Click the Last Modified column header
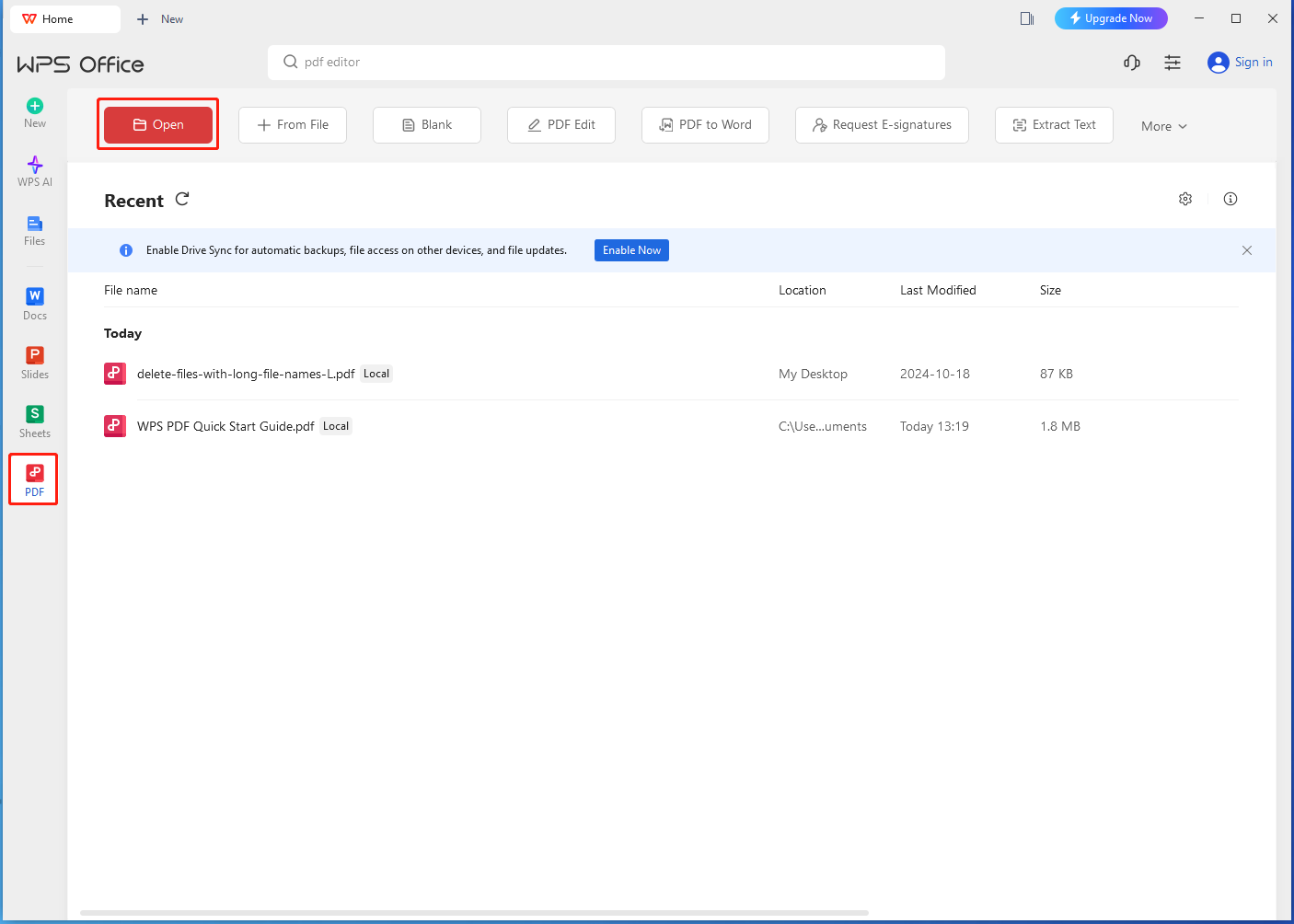The height and width of the screenshot is (924, 1294). 938,290
